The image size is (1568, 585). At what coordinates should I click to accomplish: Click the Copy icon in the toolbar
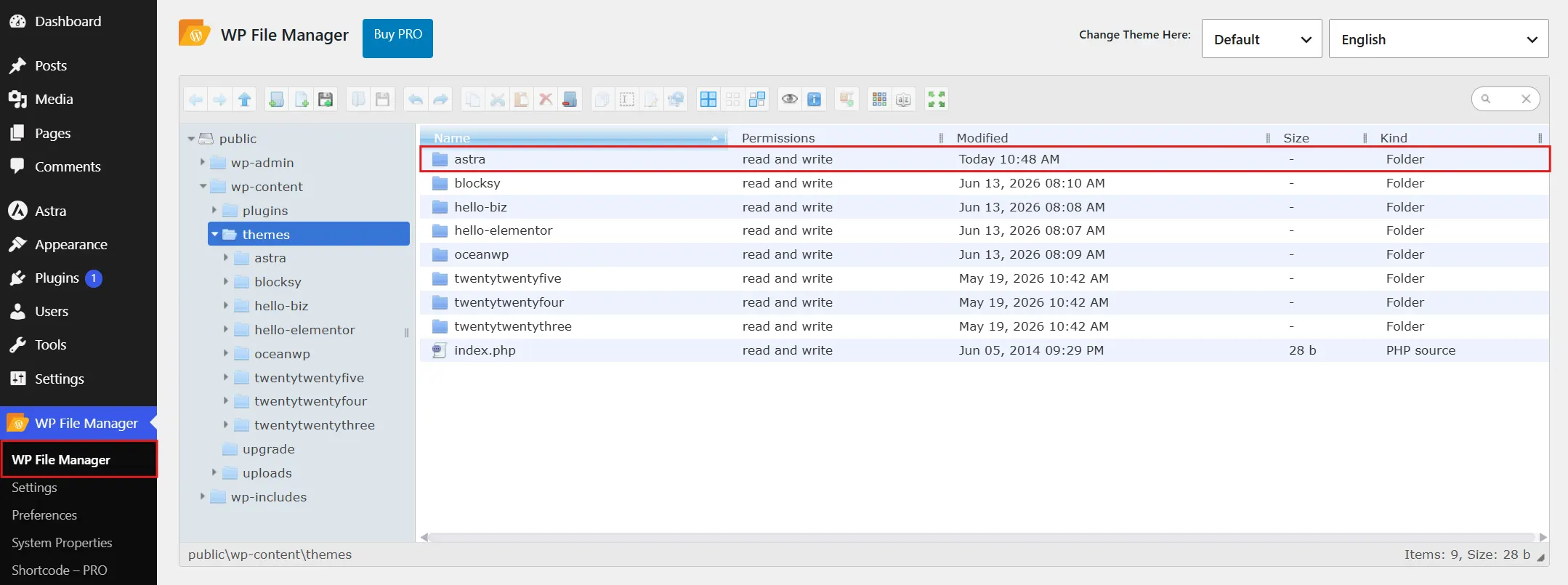click(x=473, y=100)
